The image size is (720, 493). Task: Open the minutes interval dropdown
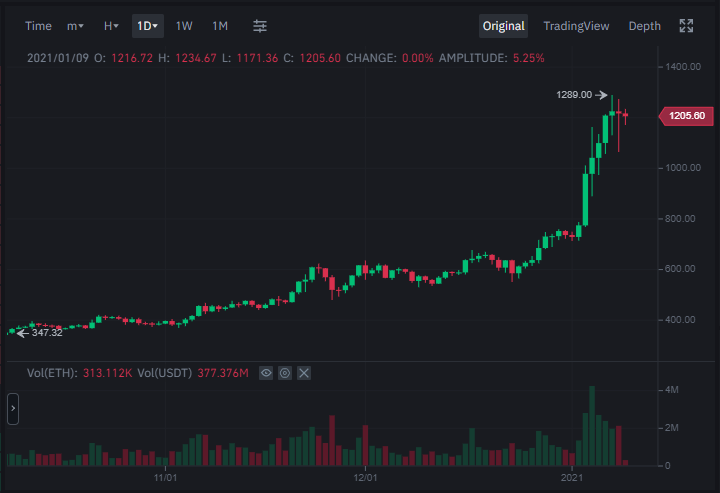point(75,26)
